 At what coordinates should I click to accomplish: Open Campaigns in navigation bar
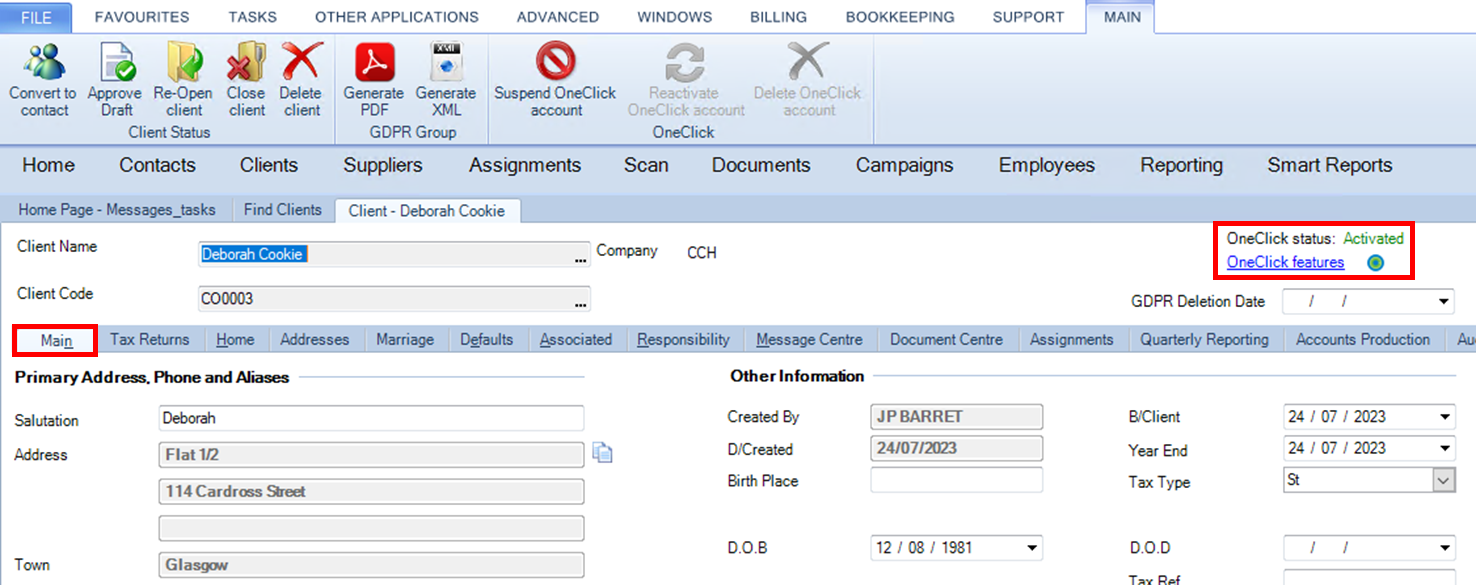[904, 165]
